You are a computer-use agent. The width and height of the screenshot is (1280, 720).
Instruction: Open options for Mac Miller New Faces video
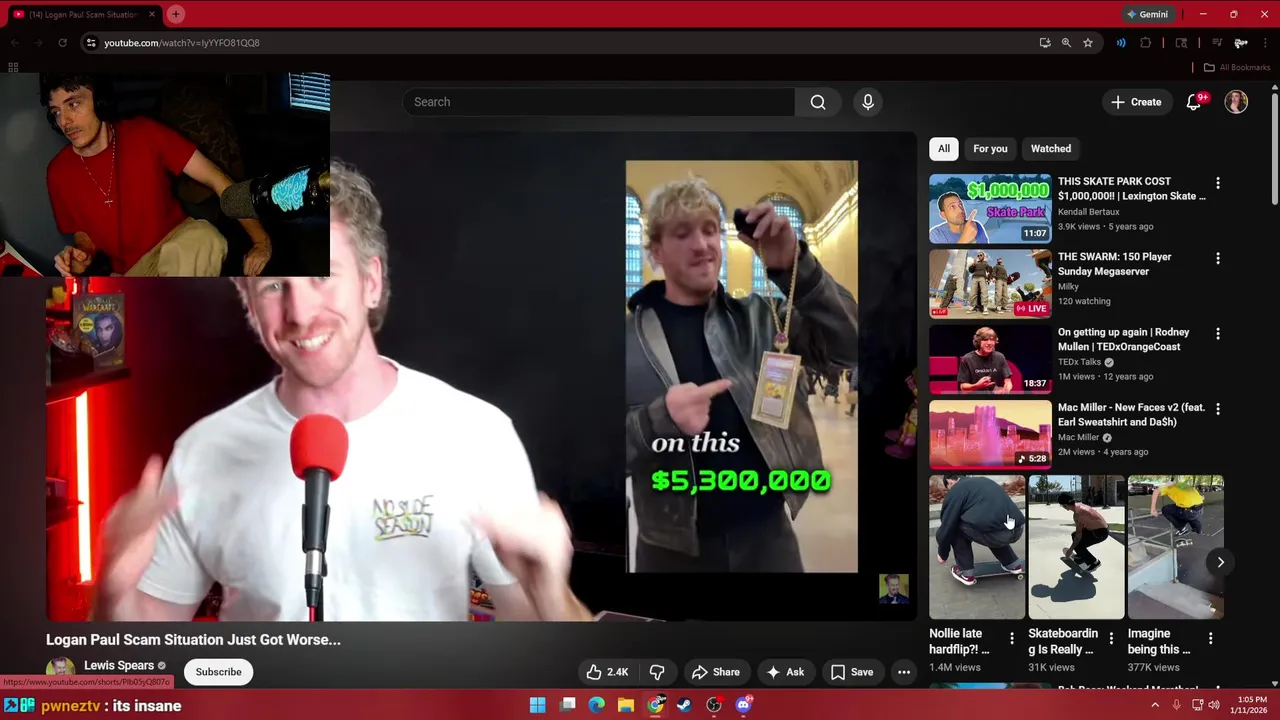pos(1217,408)
